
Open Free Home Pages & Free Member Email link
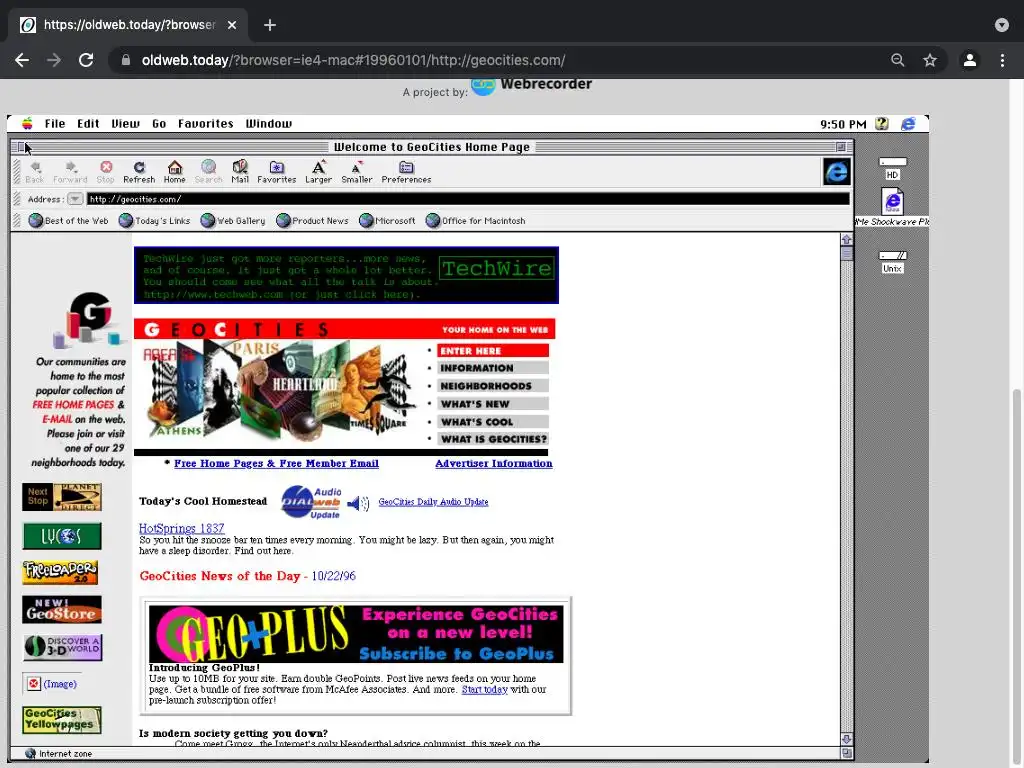276,463
